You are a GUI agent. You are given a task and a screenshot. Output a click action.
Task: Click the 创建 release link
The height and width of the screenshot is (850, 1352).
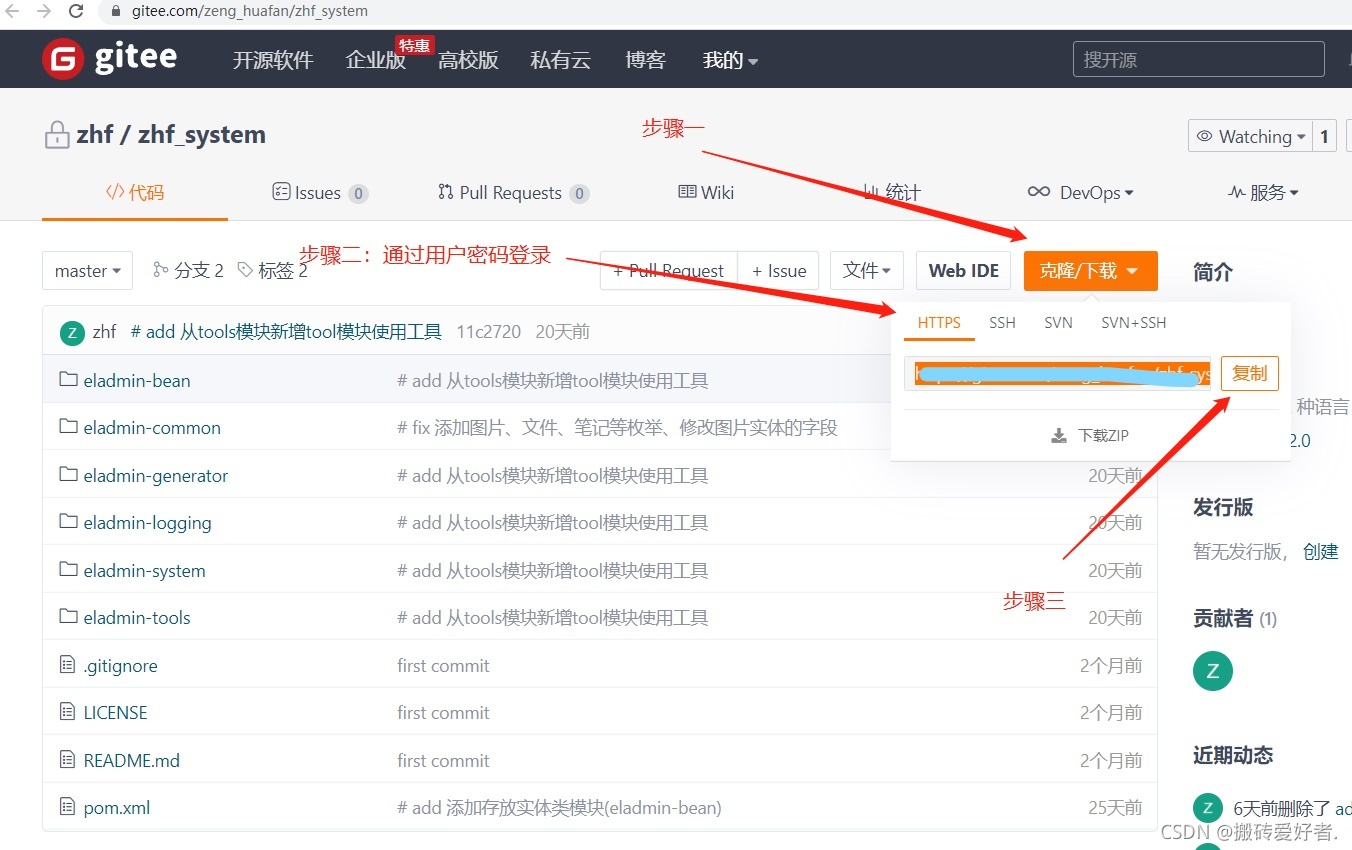pyautogui.click(x=1320, y=551)
